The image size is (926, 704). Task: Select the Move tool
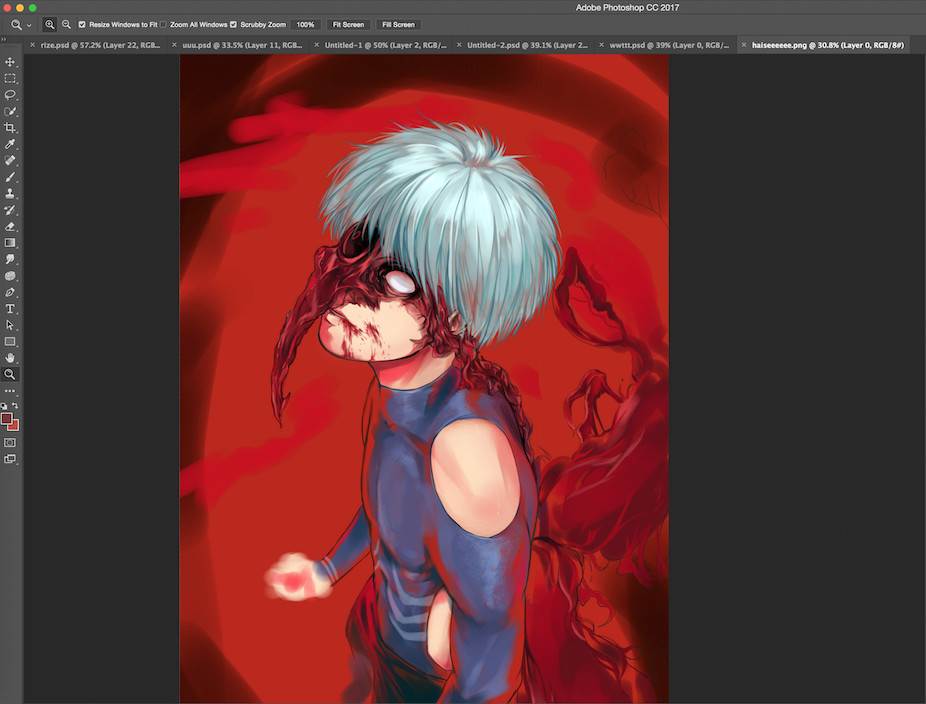point(10,62)
